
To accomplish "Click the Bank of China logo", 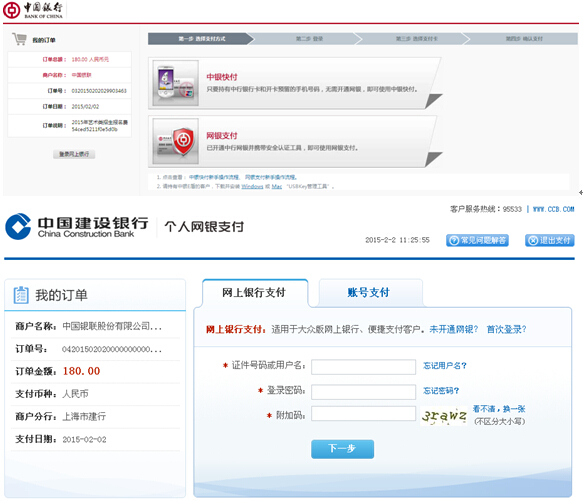I will (33, 10).
